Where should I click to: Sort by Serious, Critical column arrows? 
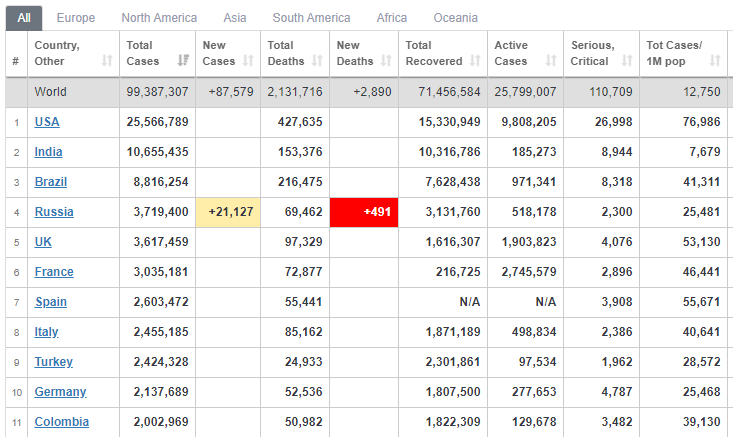click(x=627, y=61)
